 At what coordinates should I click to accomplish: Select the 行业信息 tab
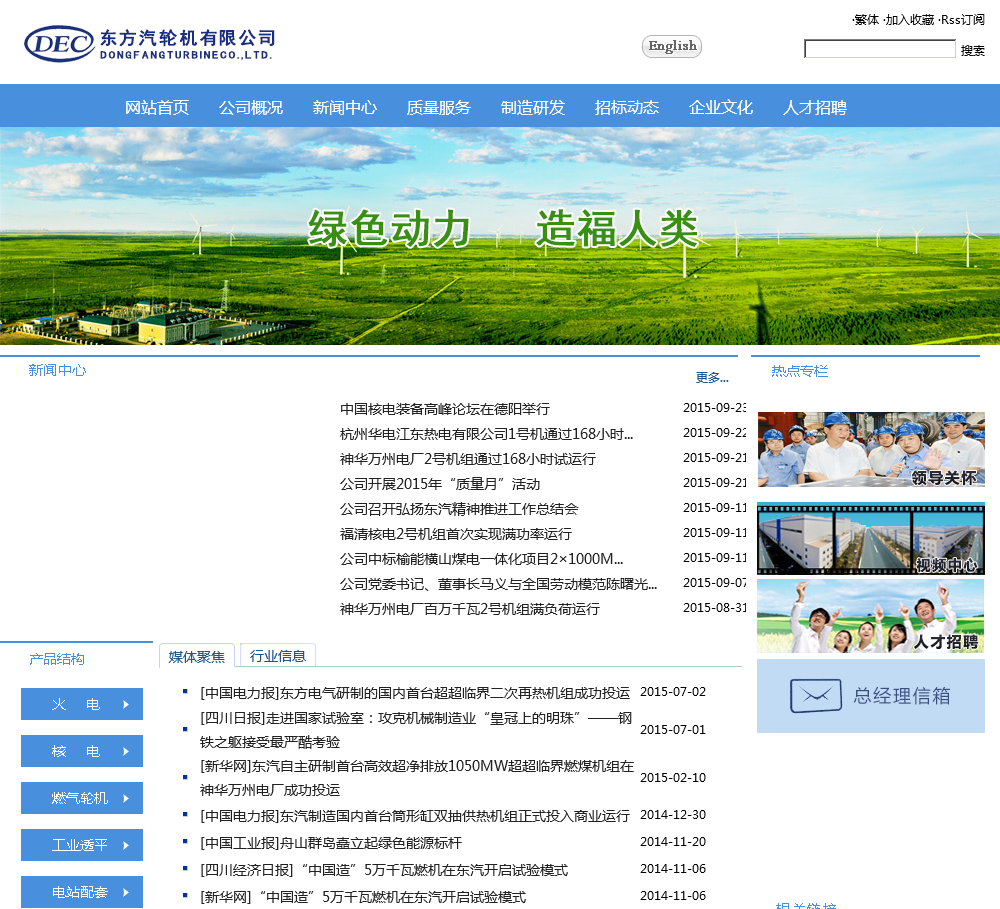pos(277,656)
